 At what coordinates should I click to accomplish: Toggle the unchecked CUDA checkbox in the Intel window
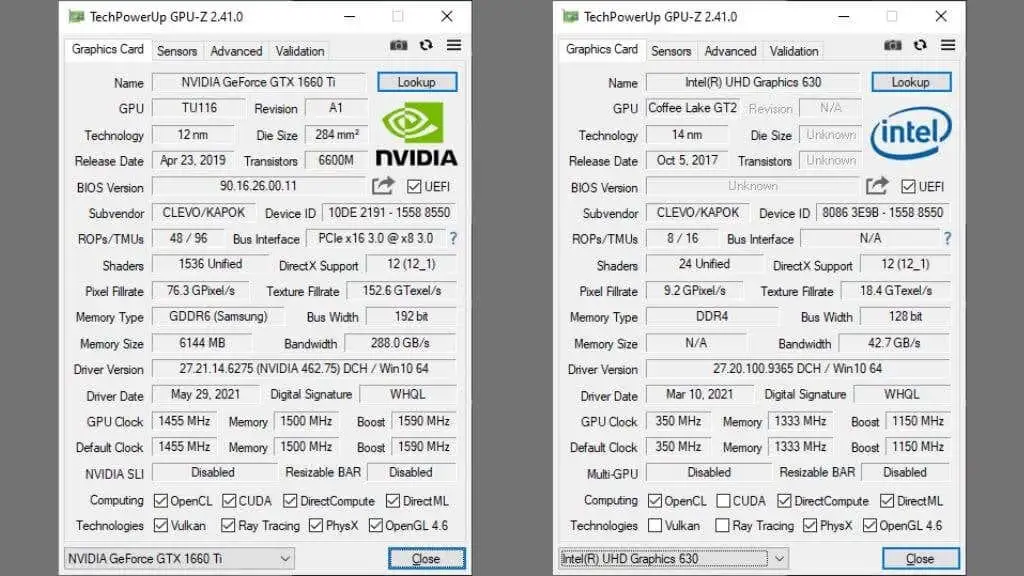(723, 501)
